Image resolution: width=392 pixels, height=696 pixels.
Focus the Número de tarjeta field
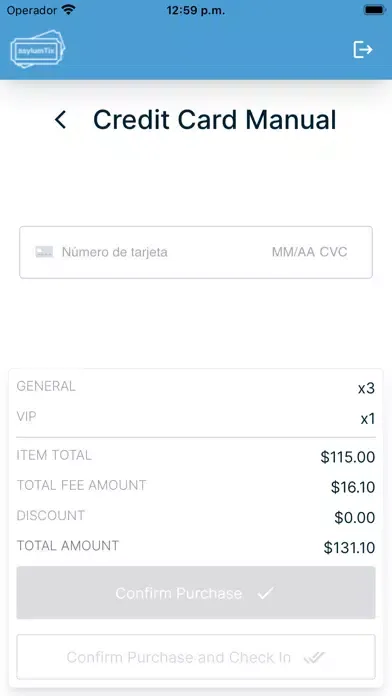coord(115,252)
